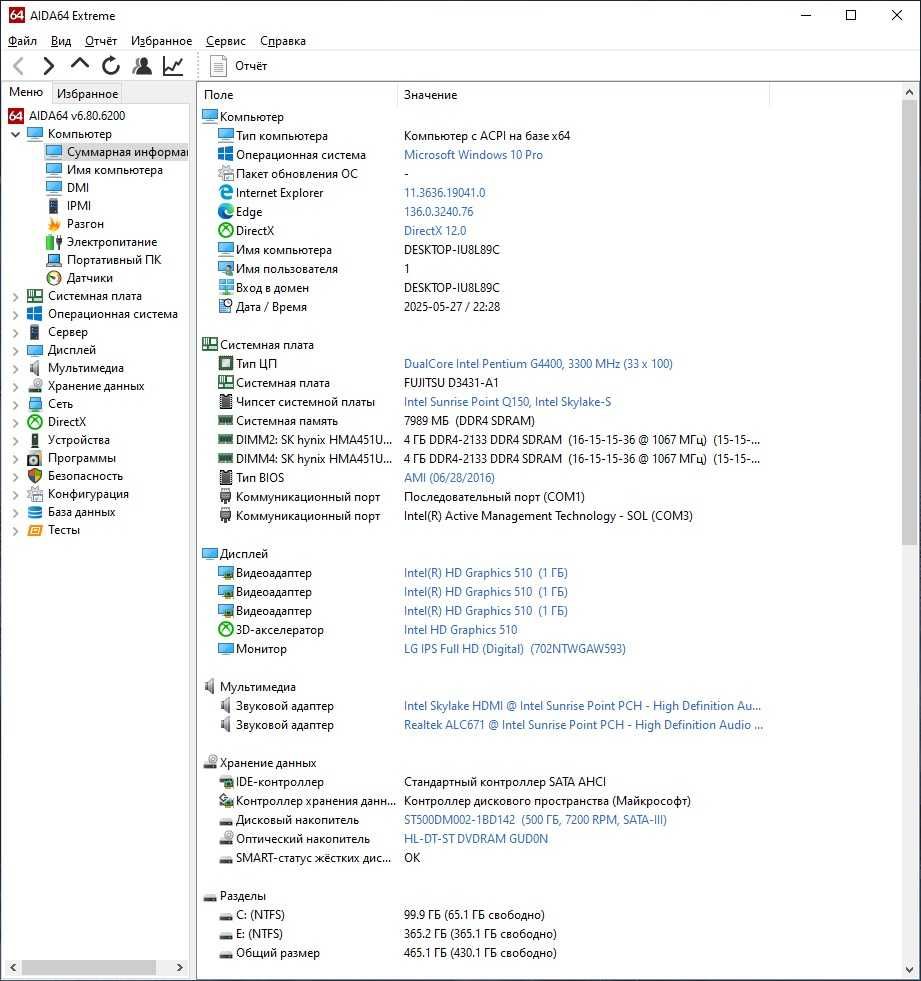Click the Forward navigation arrow in toolbar
This screenshot has width=921, height=981.
[48, 66]
